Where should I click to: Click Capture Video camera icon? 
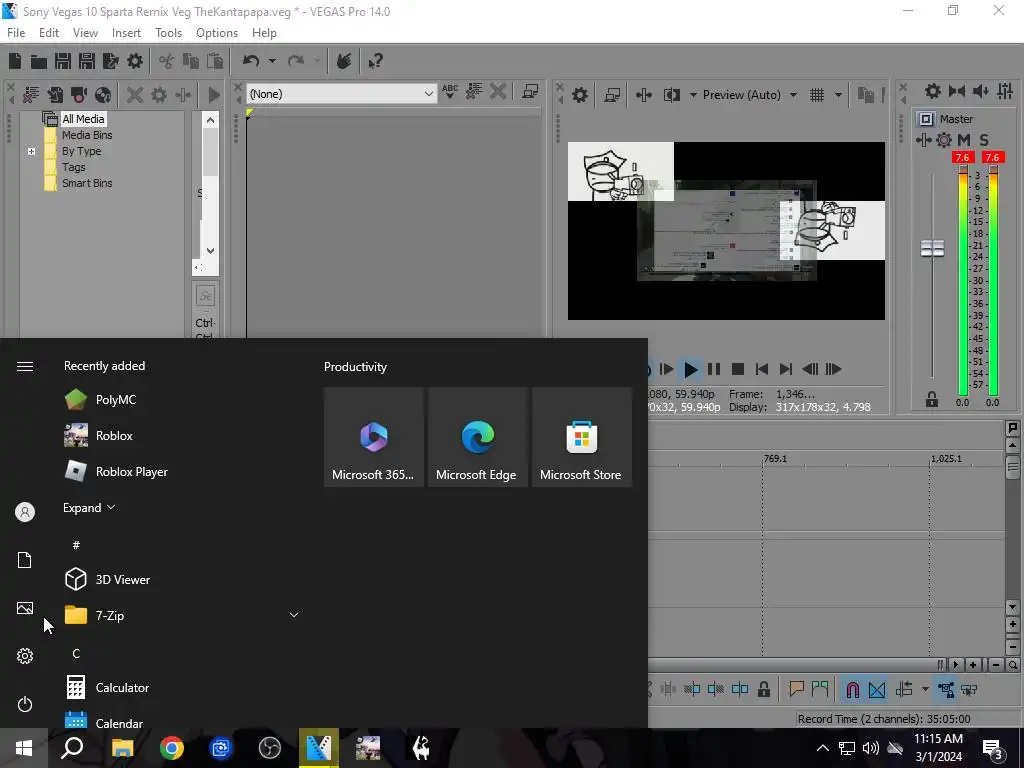pos(79,95)
